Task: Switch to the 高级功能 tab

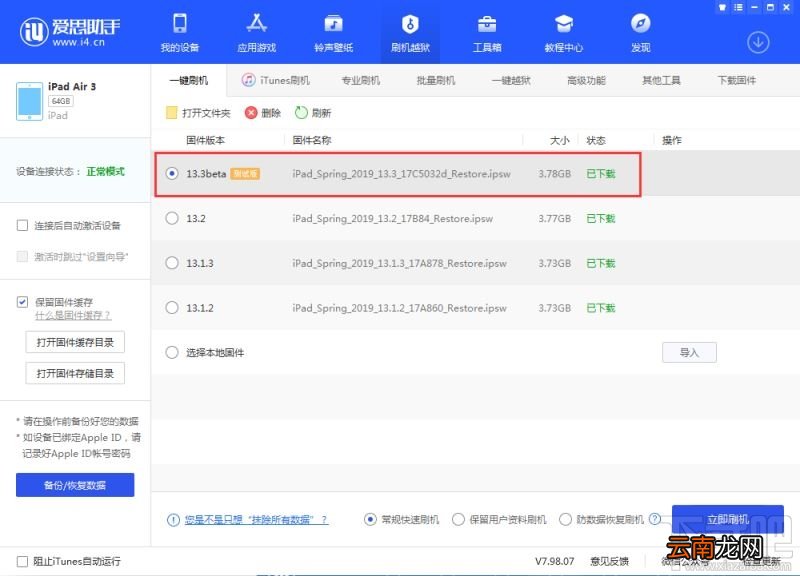Action: 586,80
